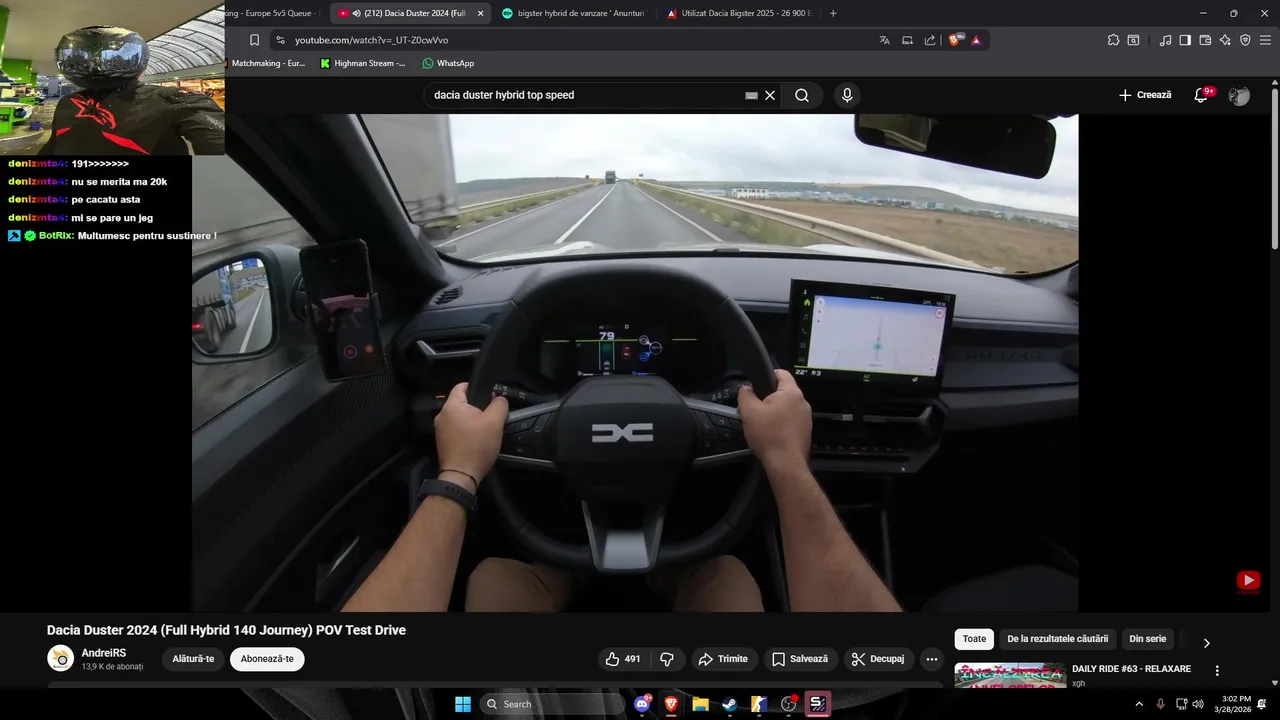Open Discord from the taskbar

click(642, 704)
